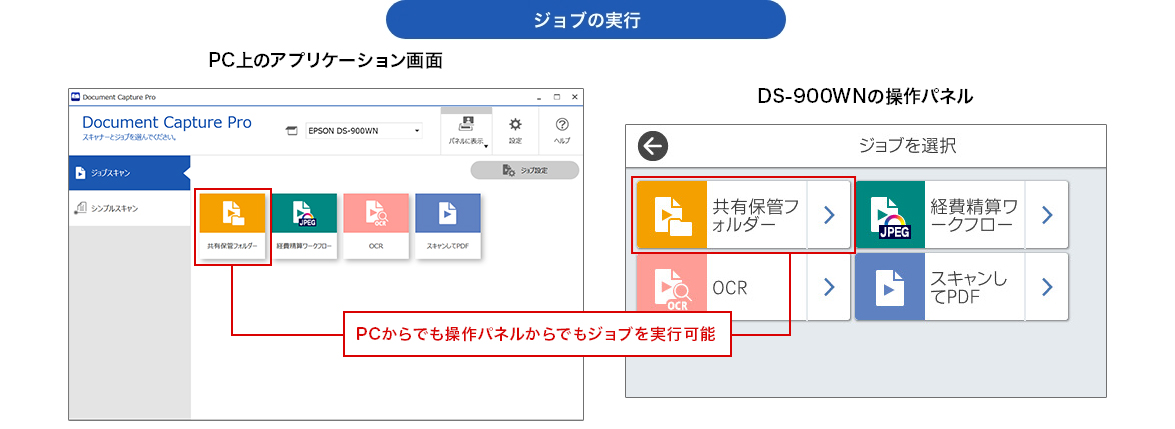
Task: Select 共有保管フォルダー text label on operation panel
Action: point(757,214)
